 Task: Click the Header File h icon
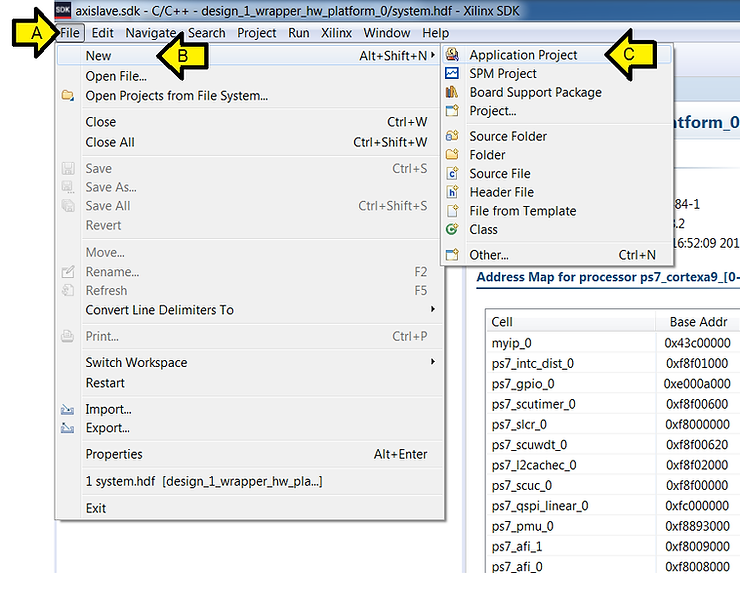[x=452, y=192]
